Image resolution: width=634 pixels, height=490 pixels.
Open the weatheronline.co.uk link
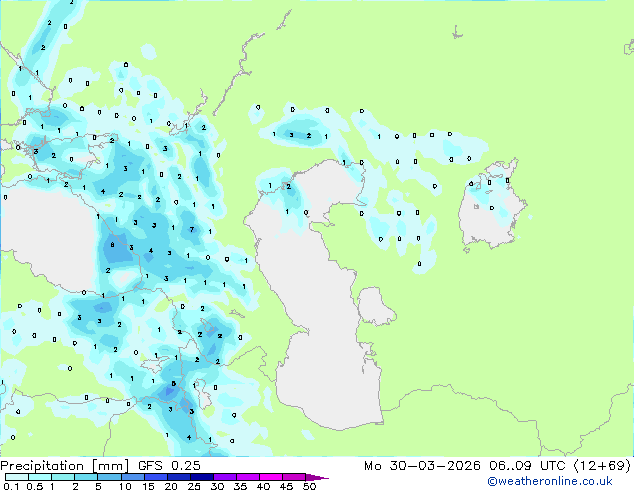(x=549, y=481)
